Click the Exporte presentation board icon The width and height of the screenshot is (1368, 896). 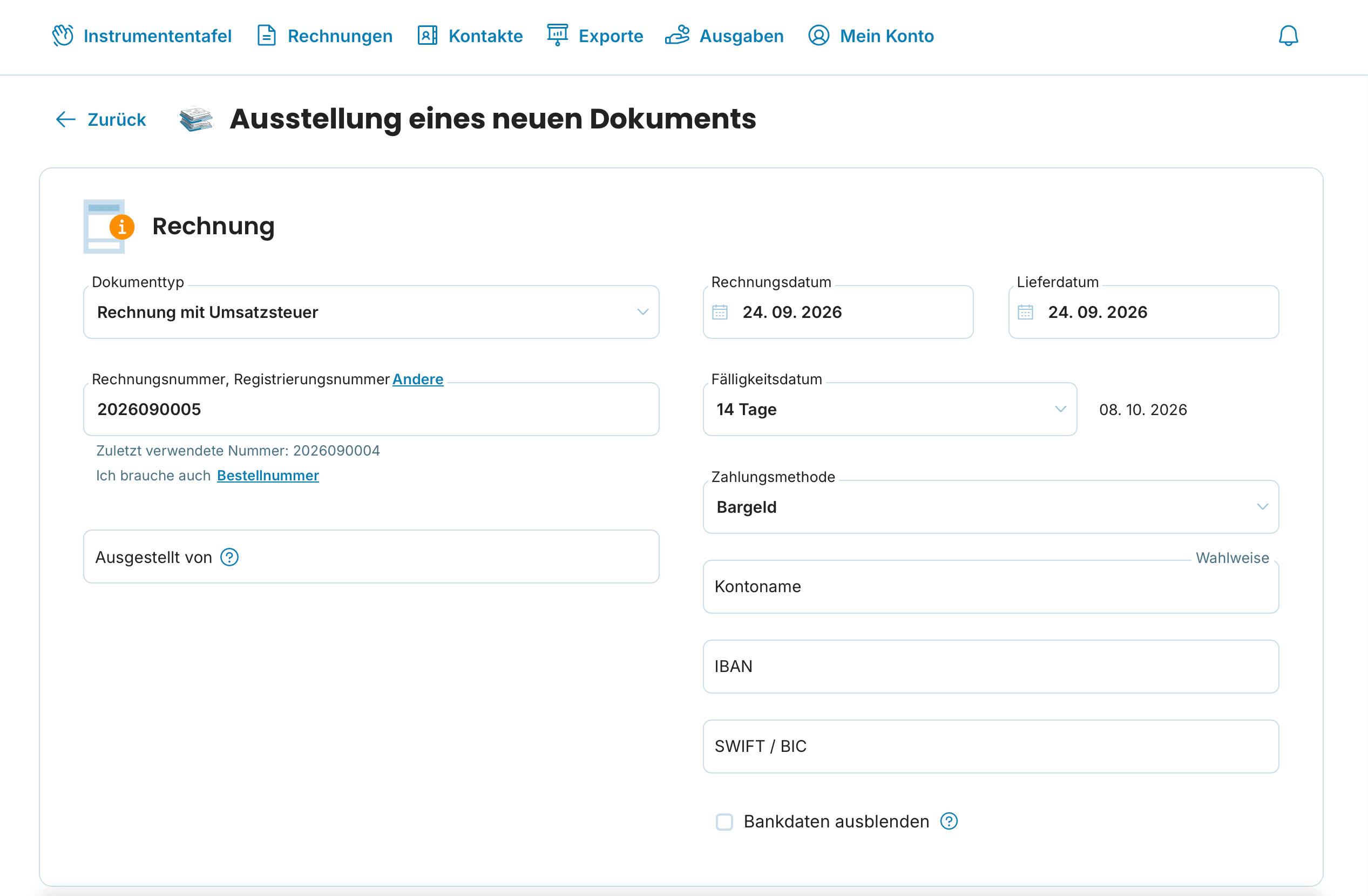pyautogui.click(x=557, y=36)
